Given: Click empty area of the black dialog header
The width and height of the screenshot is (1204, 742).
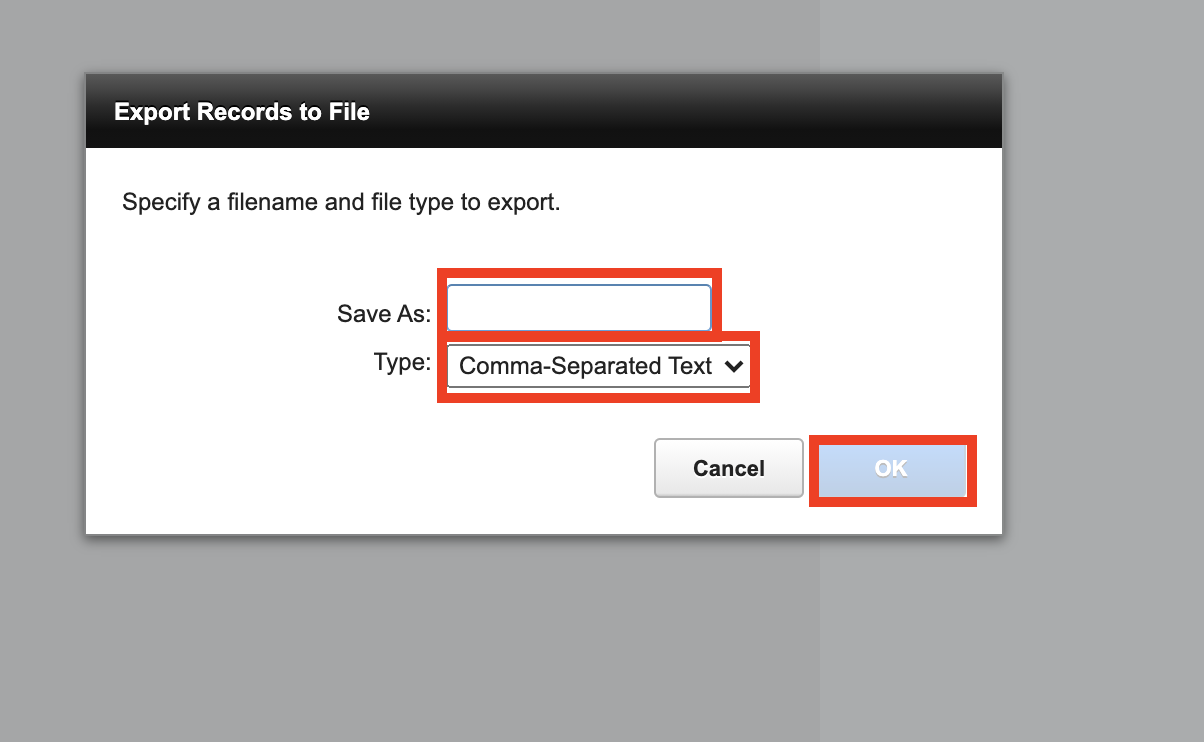Looking at the screenshot, I should 700,112.
